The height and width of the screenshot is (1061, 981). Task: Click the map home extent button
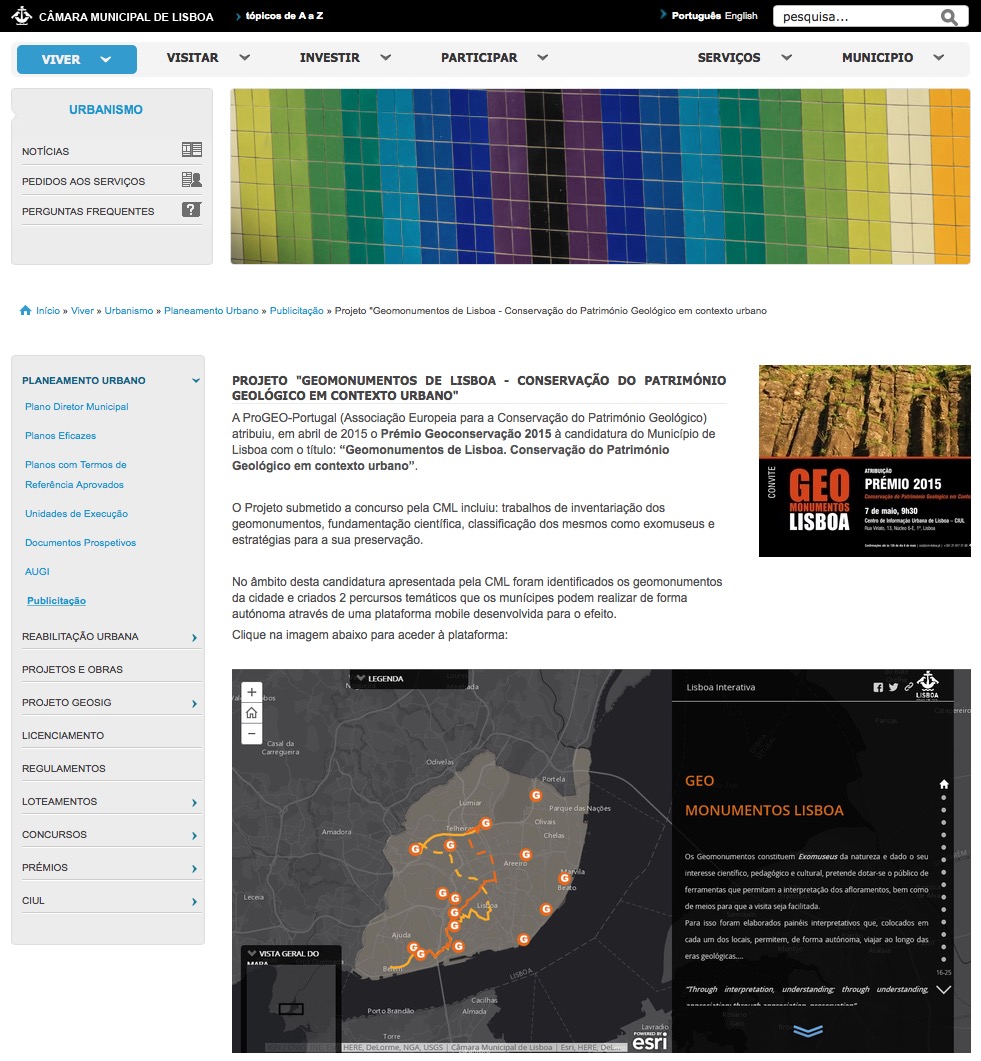coord(252,713)
